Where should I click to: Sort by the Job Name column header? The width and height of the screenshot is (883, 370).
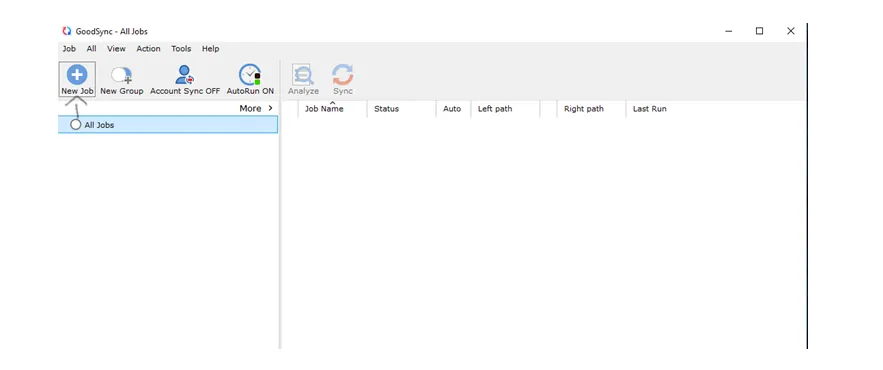[x=332, y=109]
